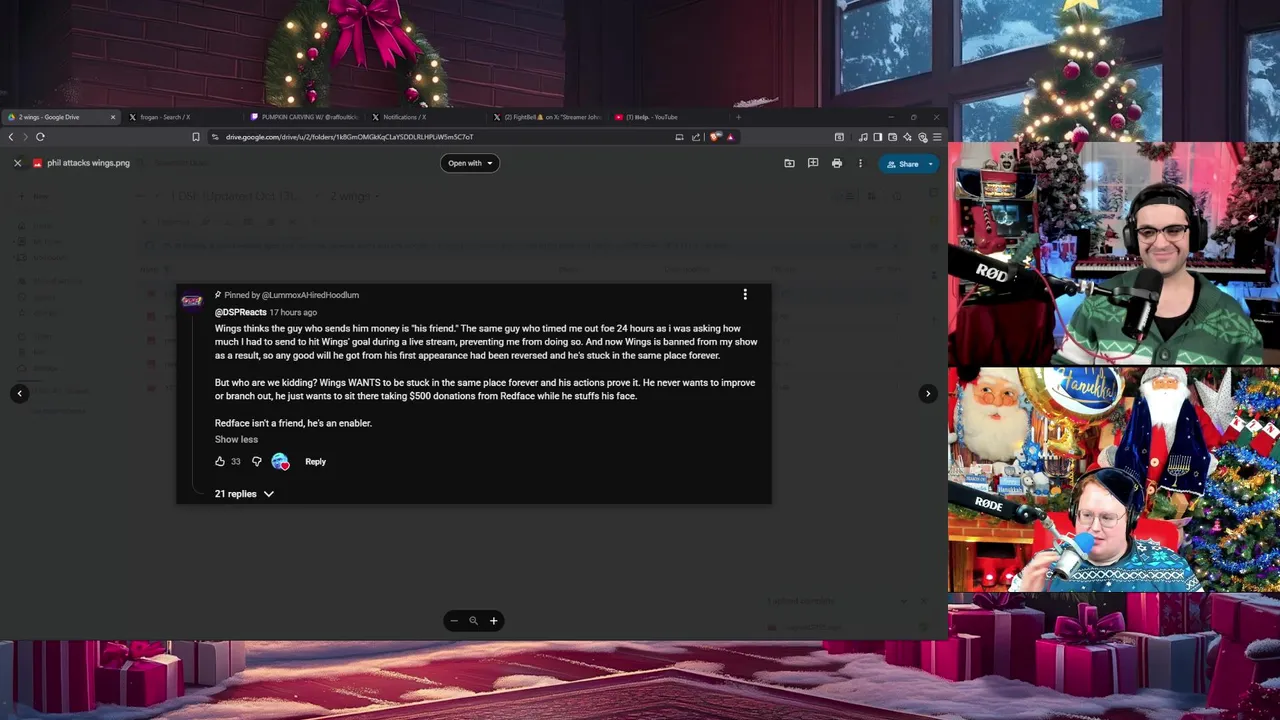Reset zoom with magnifier icon
This screenshot has height=720, width=1280.
click(x=473, y=621)
